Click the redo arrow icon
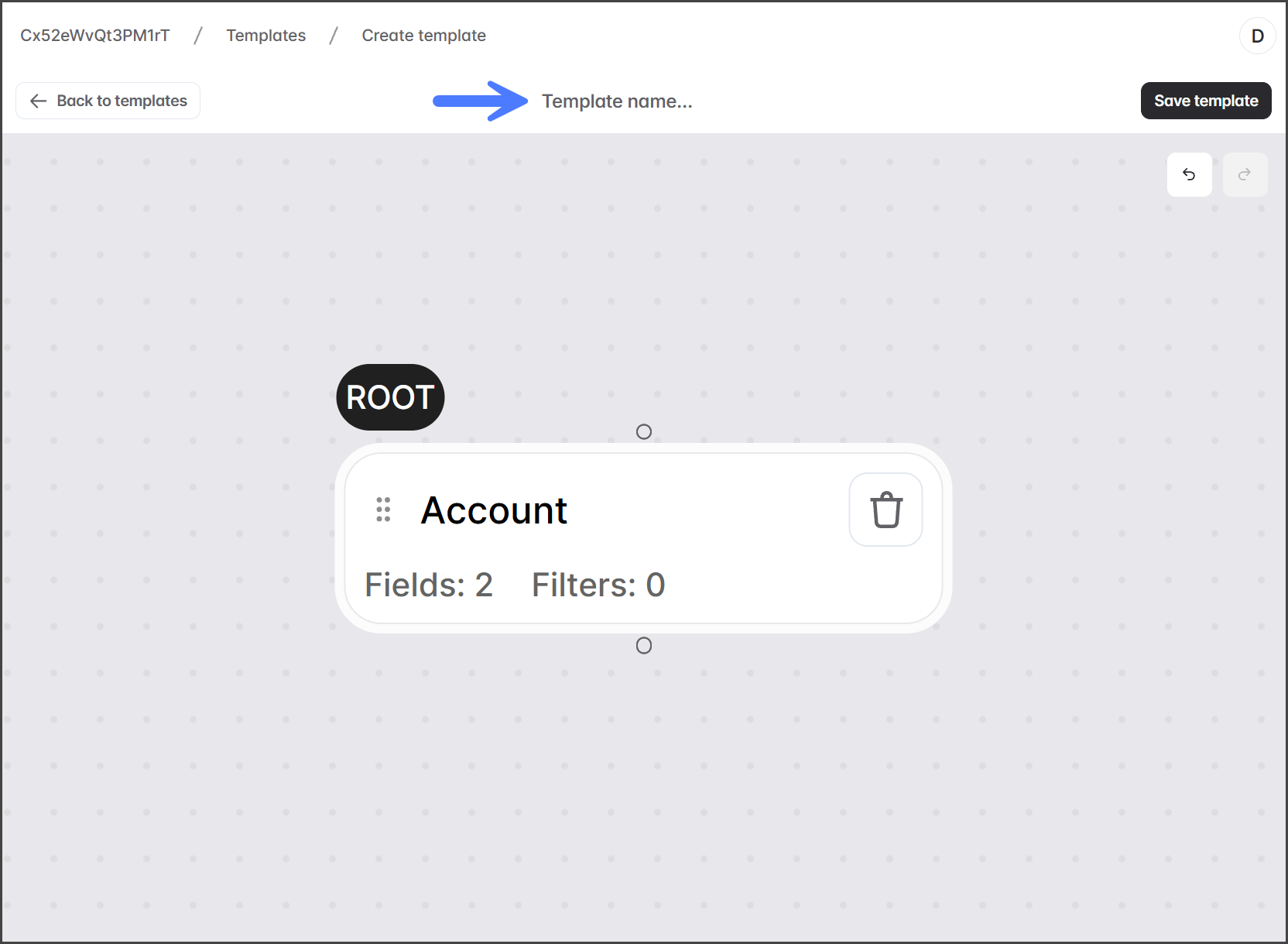Screen dimensions: 1288x944 tap(1245, 174)
